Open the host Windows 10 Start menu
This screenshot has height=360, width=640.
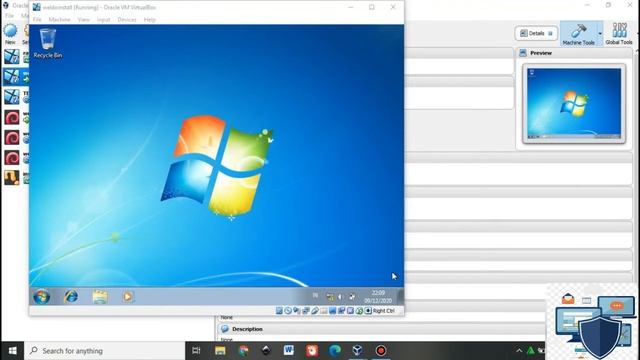click(x=12, y=351)
